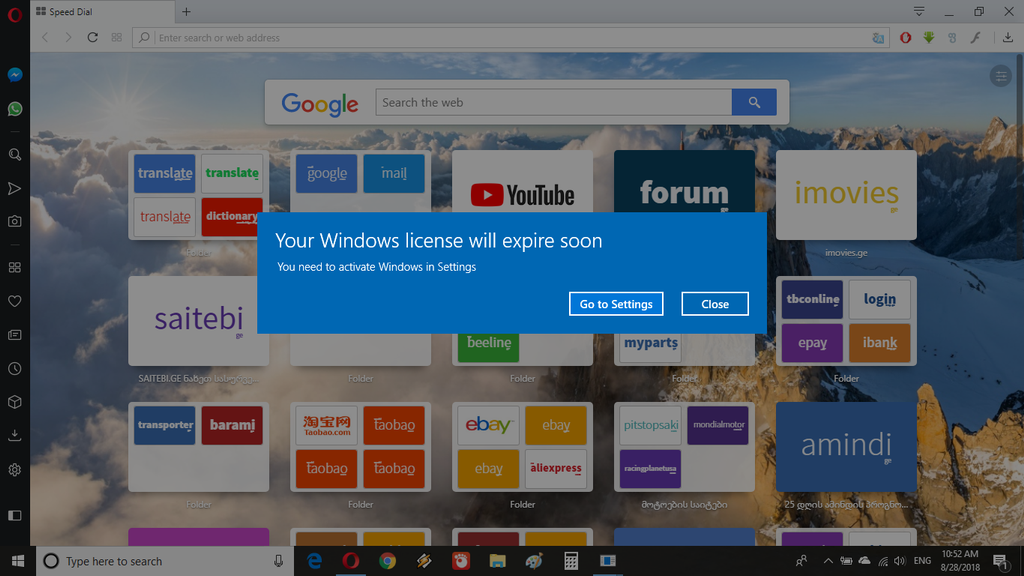Open the ibank tile
Image resolution: width=1024 pixels, height=576 pixels.
(x=880, y=343)
